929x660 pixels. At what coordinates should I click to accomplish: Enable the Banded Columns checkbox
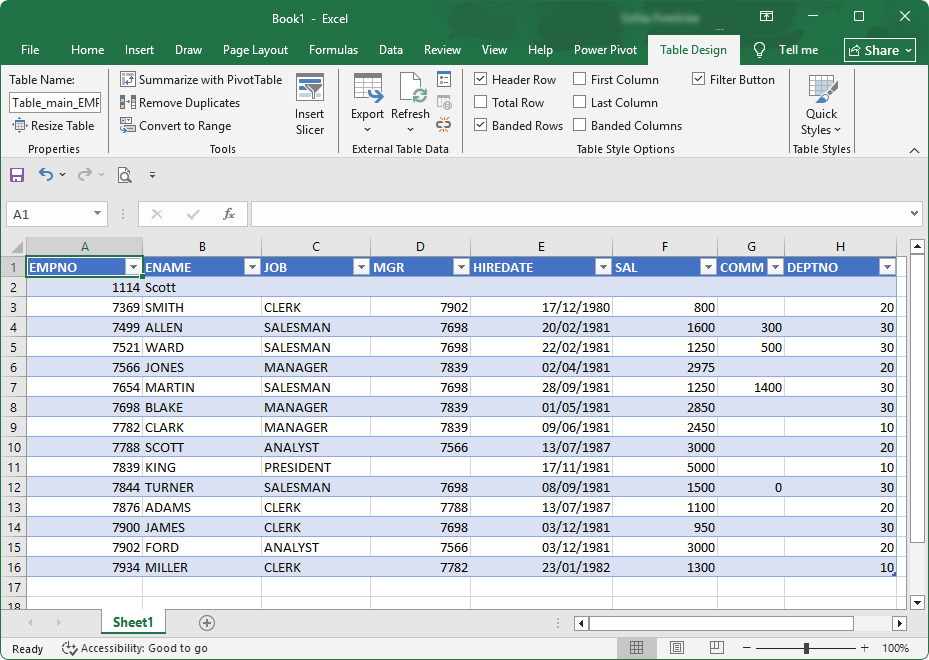click(x=579, y=125)
